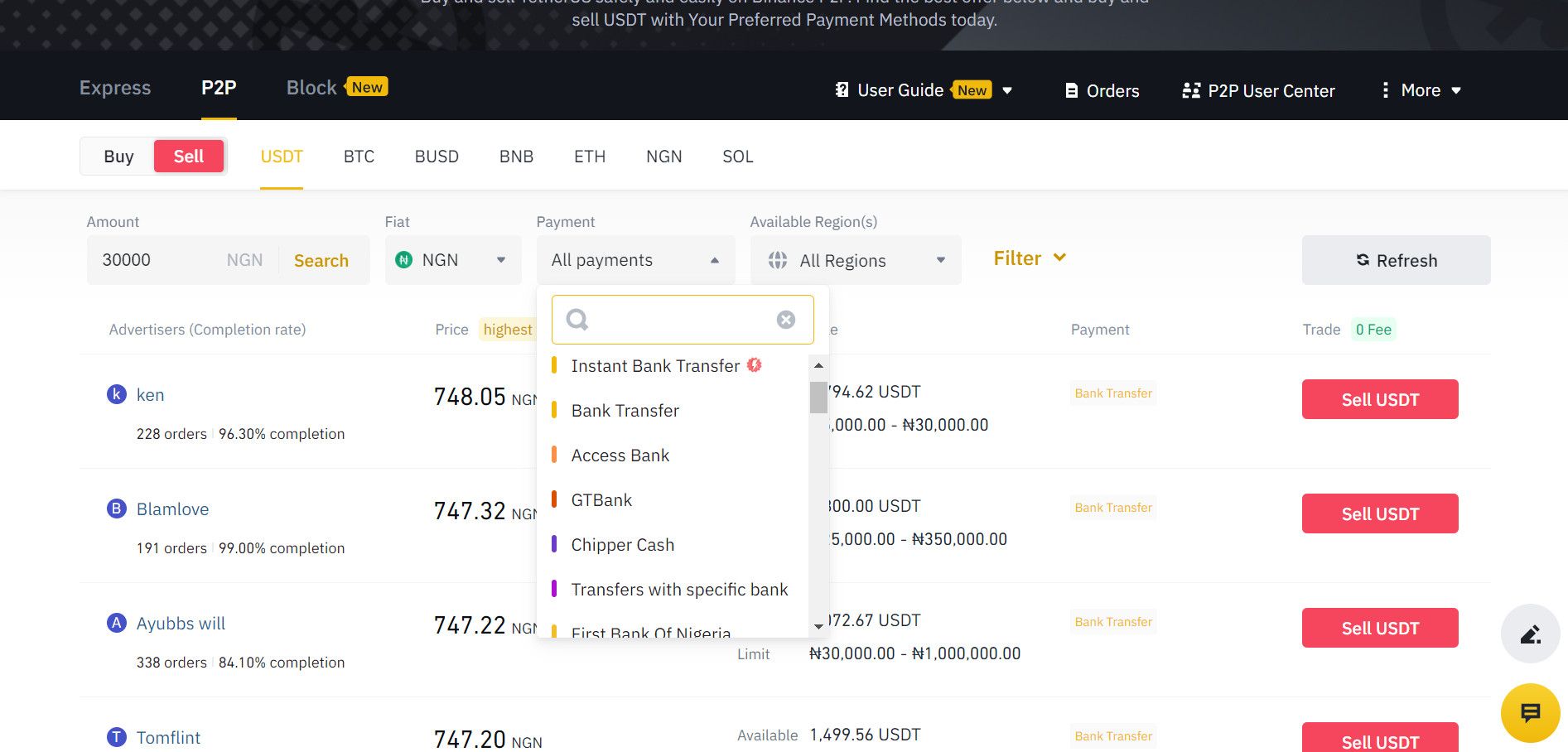Open the More three-dots icon
The image size is (1568, 752).
[x=1385, y=89]
